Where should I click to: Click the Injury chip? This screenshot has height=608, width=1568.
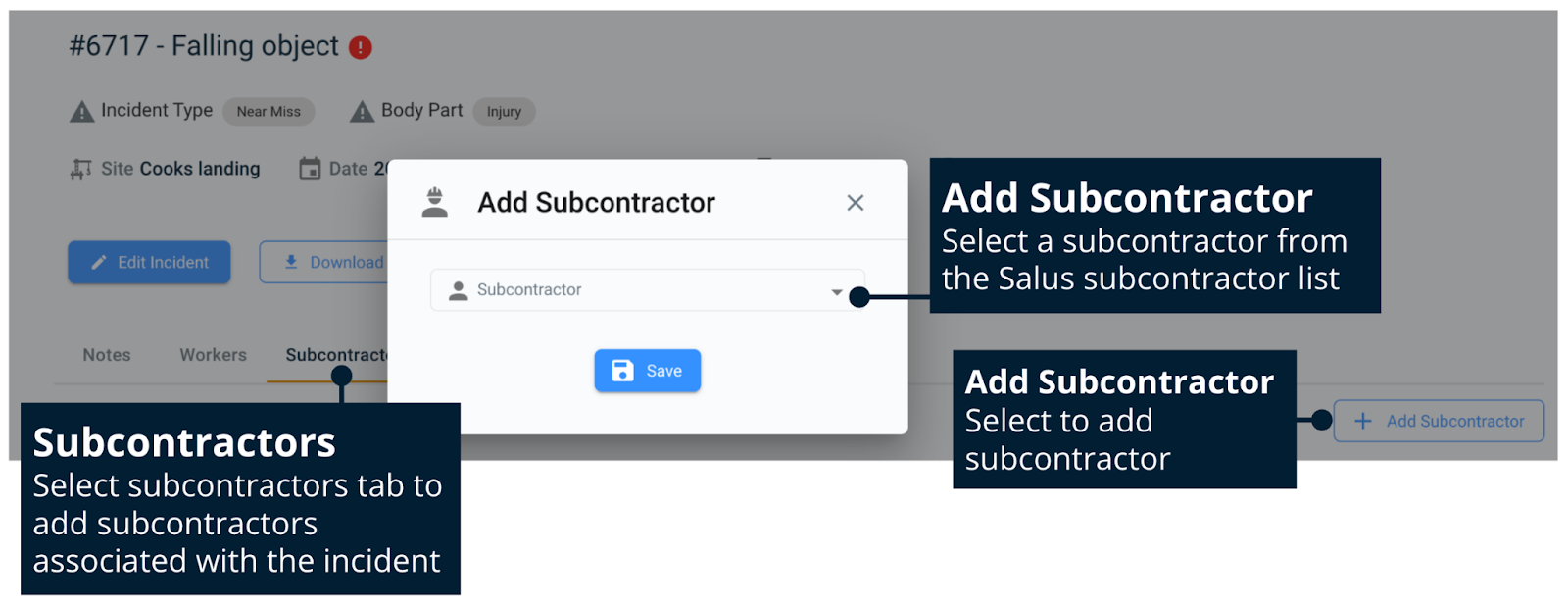(x=504, y=112)
